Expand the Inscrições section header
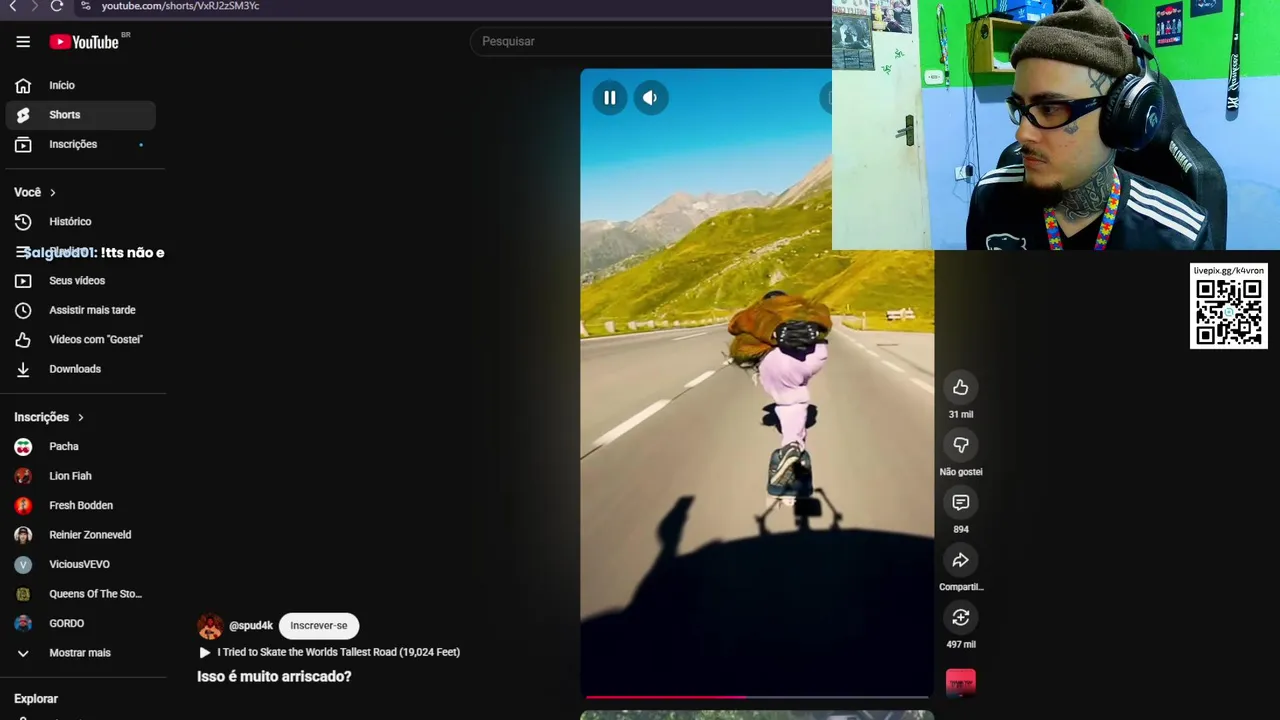 pos(49,417)
